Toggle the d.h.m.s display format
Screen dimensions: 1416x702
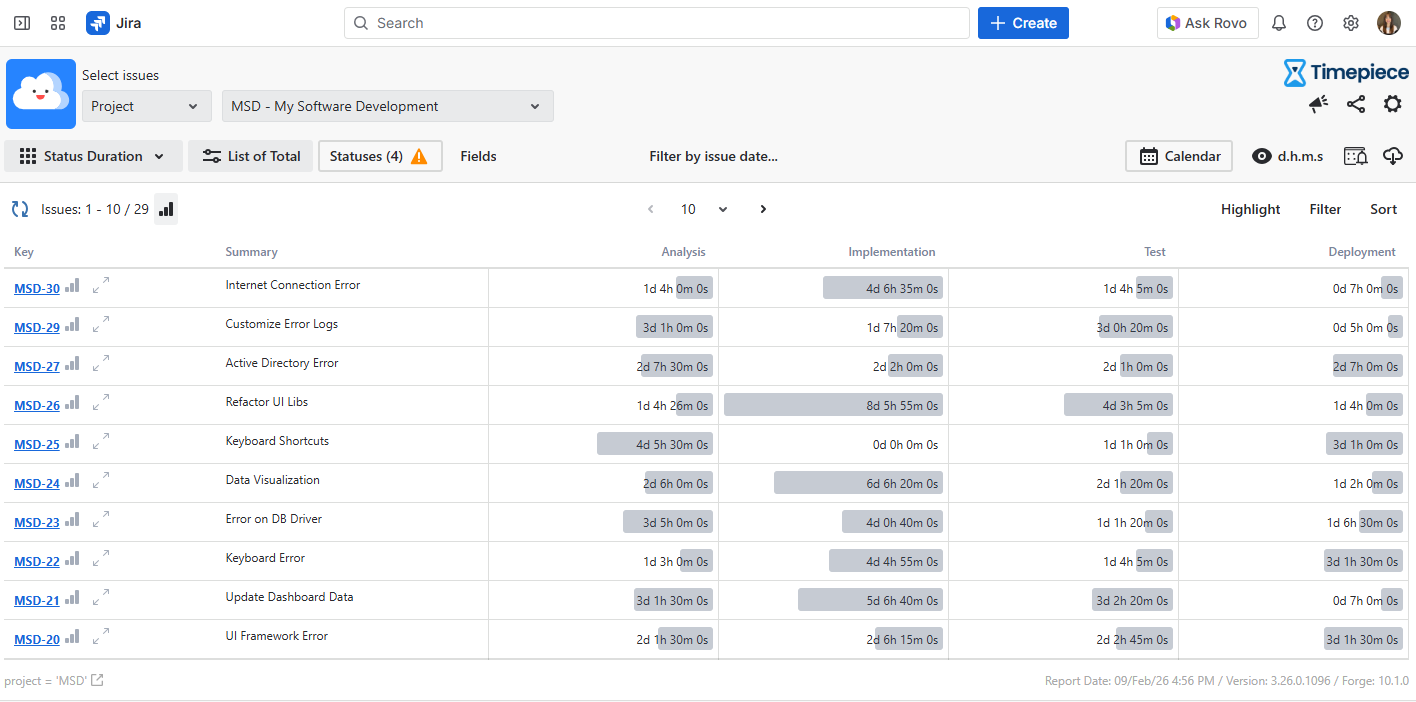[1288, 156]
